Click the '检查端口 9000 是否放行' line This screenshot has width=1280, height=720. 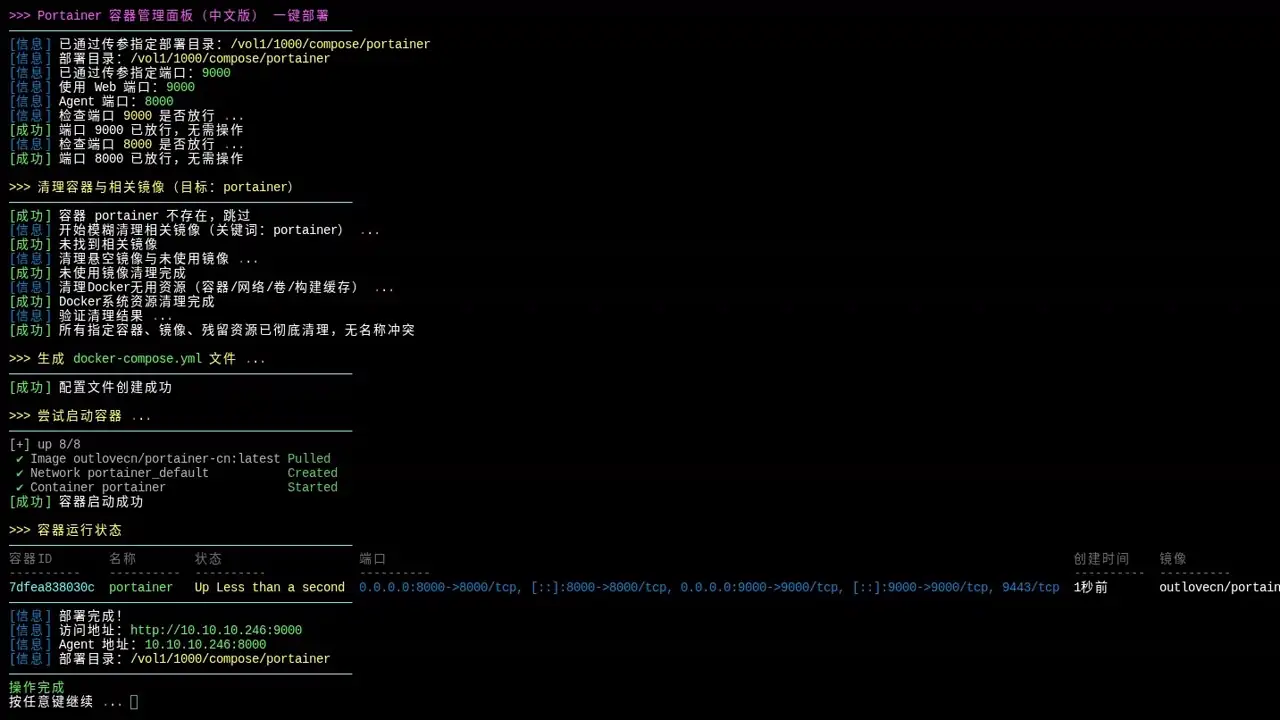(x=127, y=116)
